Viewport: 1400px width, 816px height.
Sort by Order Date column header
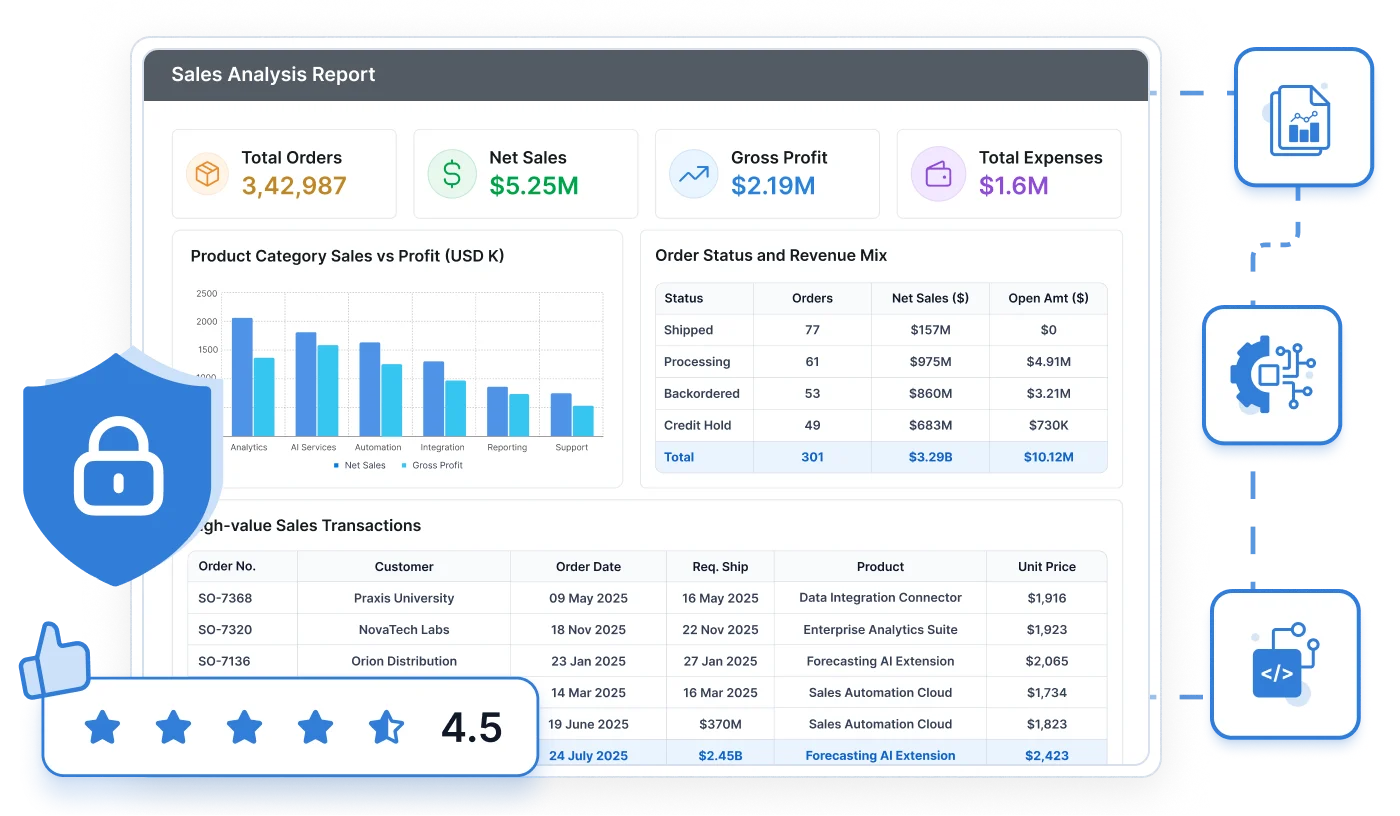click(x=588, y=566)
